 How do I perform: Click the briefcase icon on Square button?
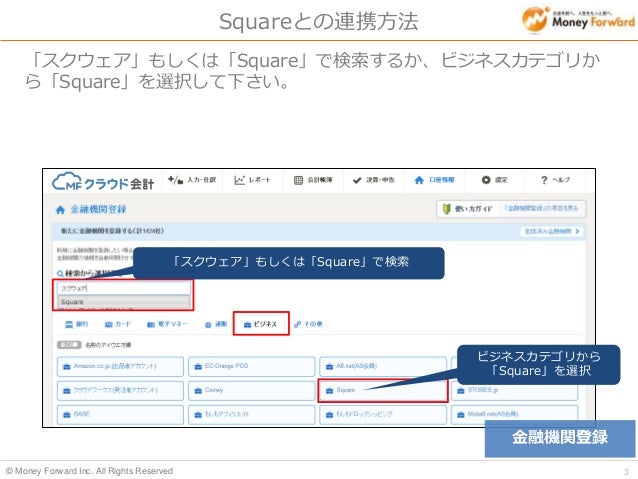330,391
